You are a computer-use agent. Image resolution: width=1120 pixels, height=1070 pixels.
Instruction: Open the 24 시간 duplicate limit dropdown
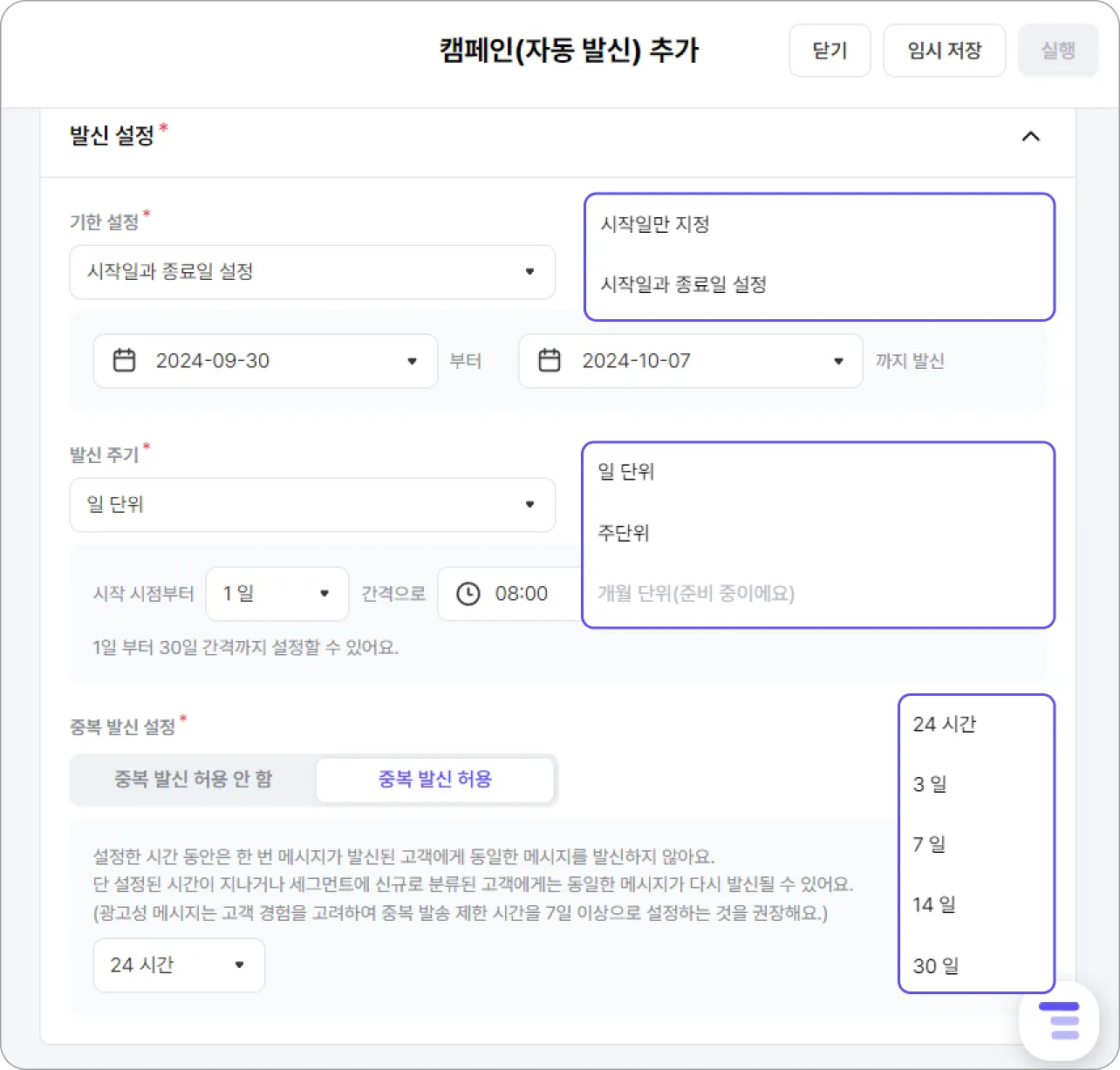click(x=179, y=965)
